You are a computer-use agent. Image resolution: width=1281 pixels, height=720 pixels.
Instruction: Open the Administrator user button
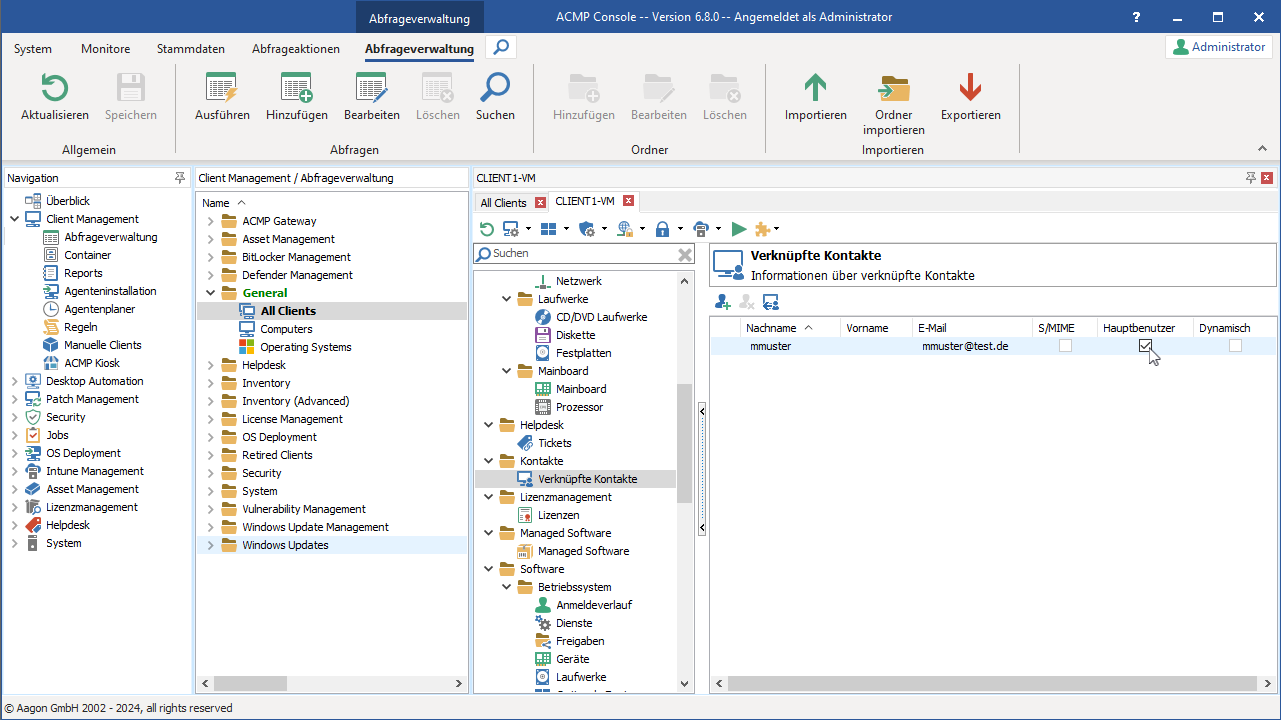(x=1218, y=47)
